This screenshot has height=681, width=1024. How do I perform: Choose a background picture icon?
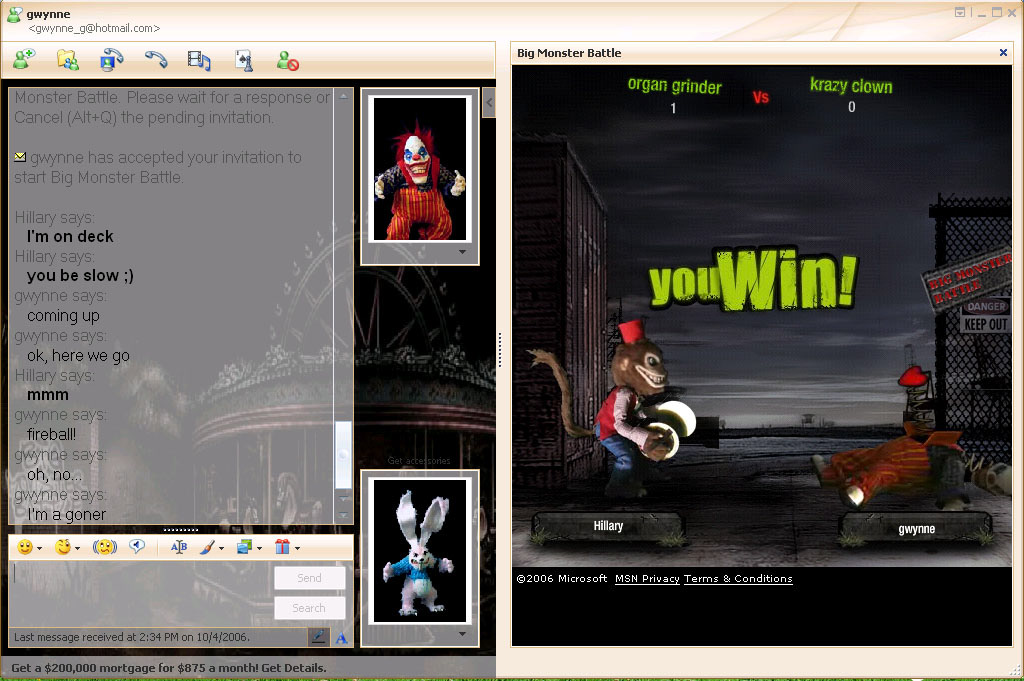[244, 546]
